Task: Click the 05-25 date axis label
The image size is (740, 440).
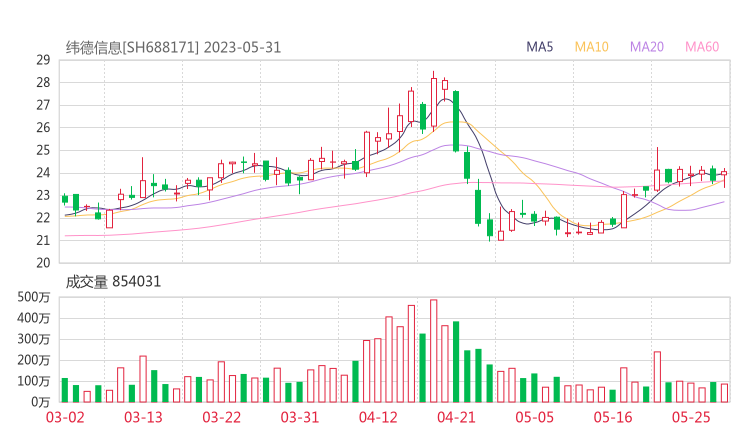Action: [691, 417]
